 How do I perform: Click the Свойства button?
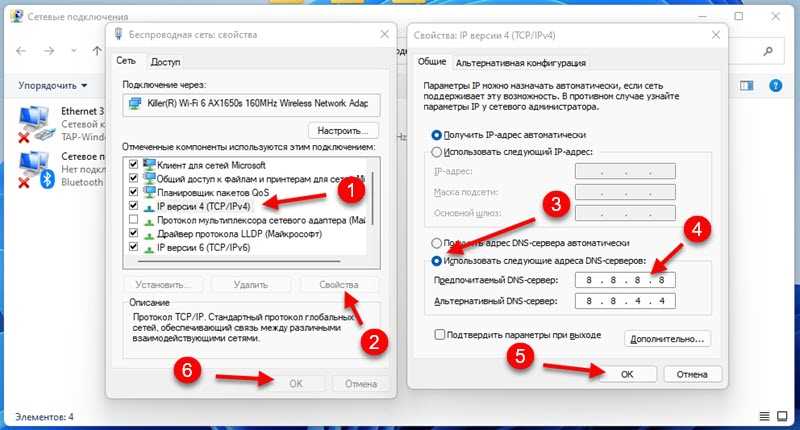coord(339,284)
